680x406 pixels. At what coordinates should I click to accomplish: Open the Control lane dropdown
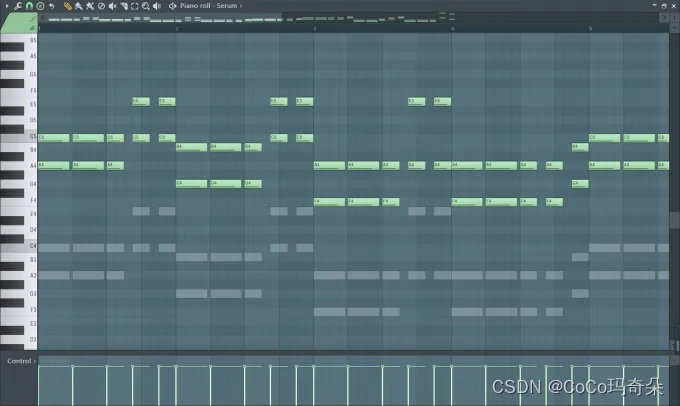coord(21,361)
